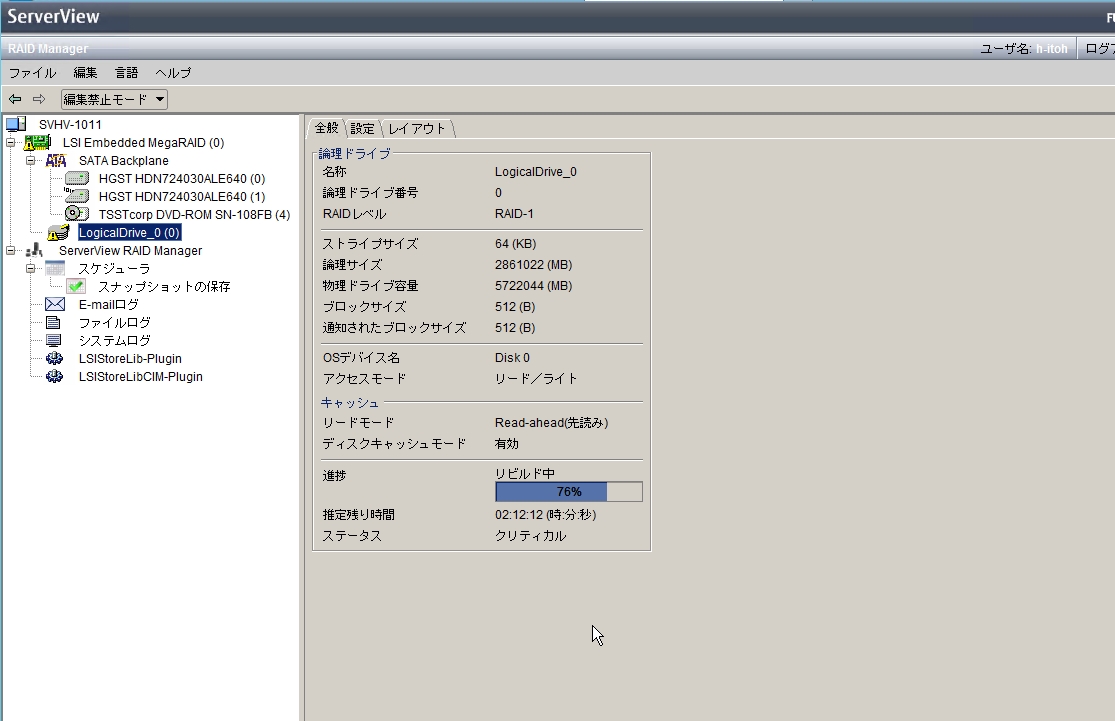Collapse the スケジューラ tree node
This screenshot has width=1115, height=721.
[x=31, y=268]
